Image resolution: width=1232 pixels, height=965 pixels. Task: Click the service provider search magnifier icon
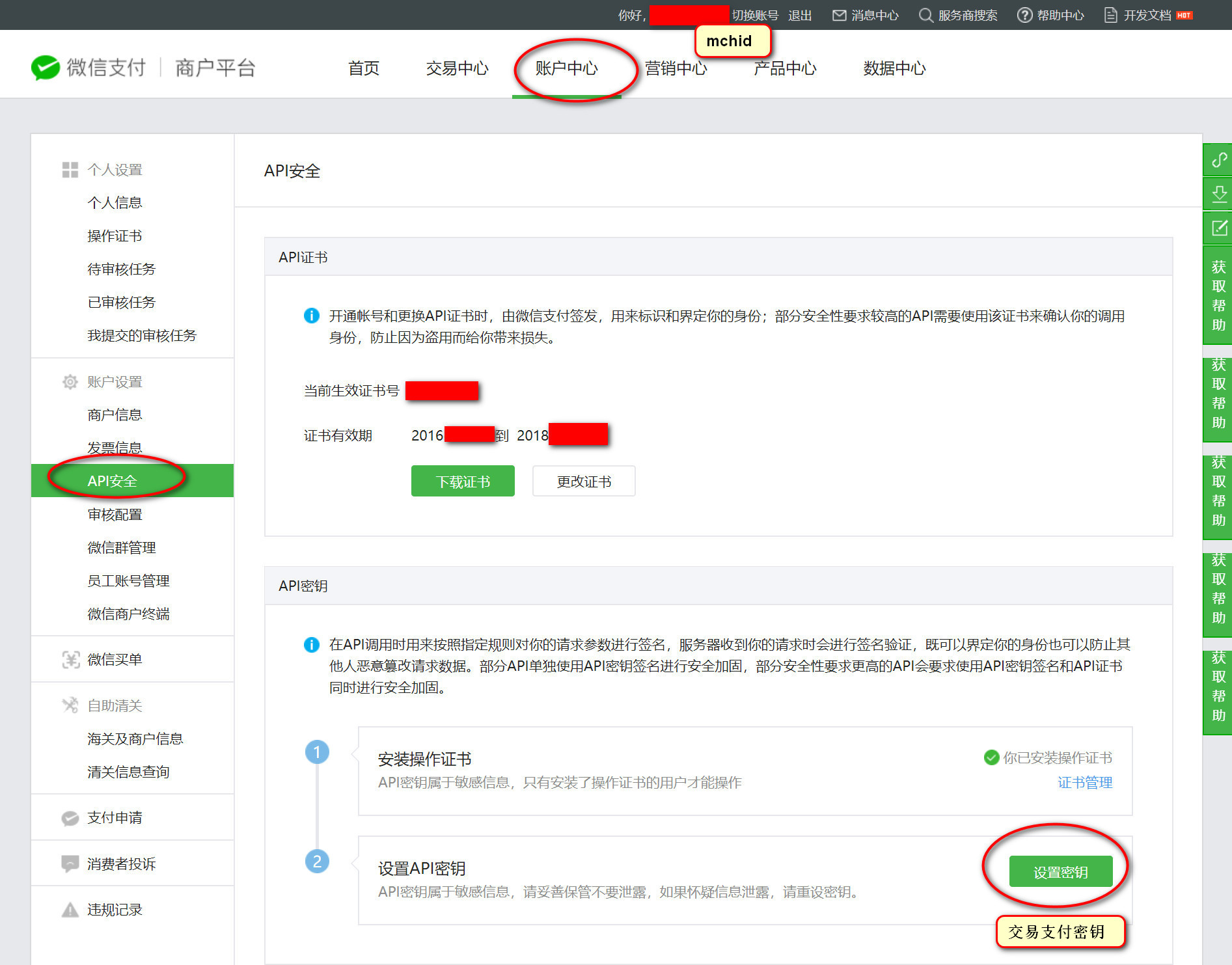pyautogui.click(x=925, y=15)
